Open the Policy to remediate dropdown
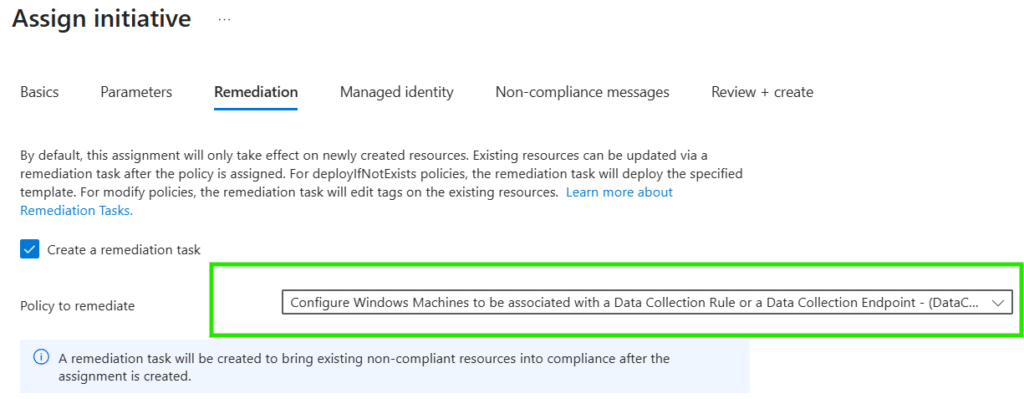The image size is (1024, 399). tap(647, 303)
